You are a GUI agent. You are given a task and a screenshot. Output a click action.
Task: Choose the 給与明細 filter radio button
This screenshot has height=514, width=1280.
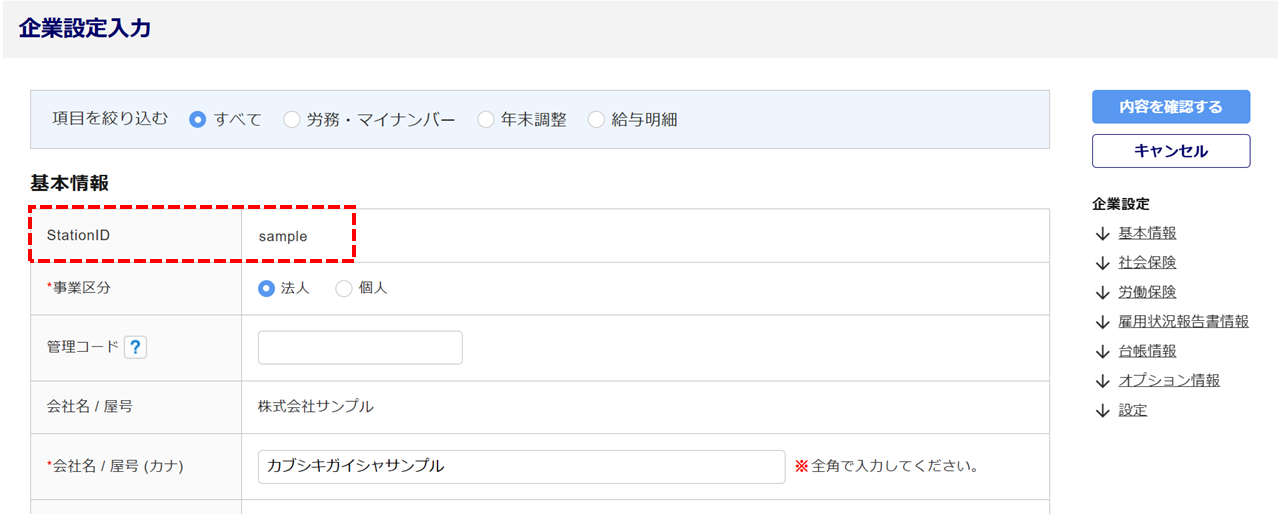pyautogui.click(x=597, y=120)
